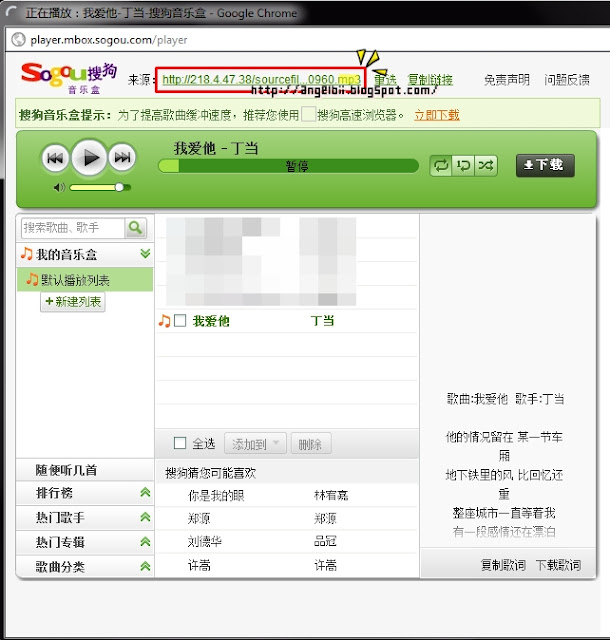Click the music note icon beside 我的音乐盒
This screenshot has width=610, height=640.
[x=27, y=253]
